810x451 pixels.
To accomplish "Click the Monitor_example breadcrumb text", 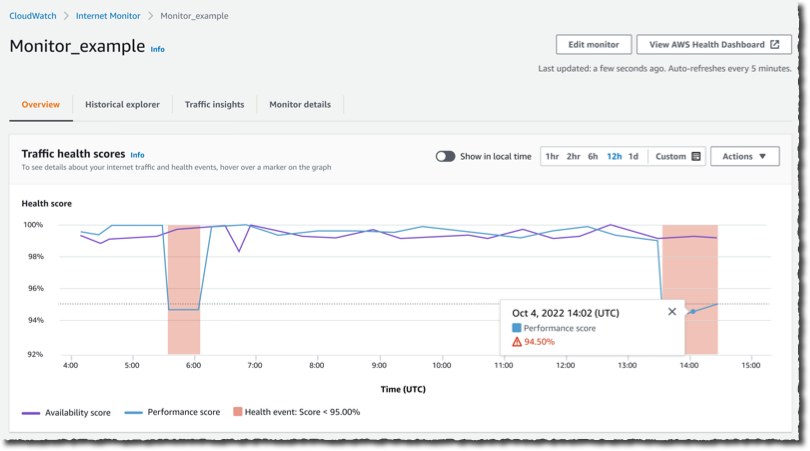I will pos(194,16).
